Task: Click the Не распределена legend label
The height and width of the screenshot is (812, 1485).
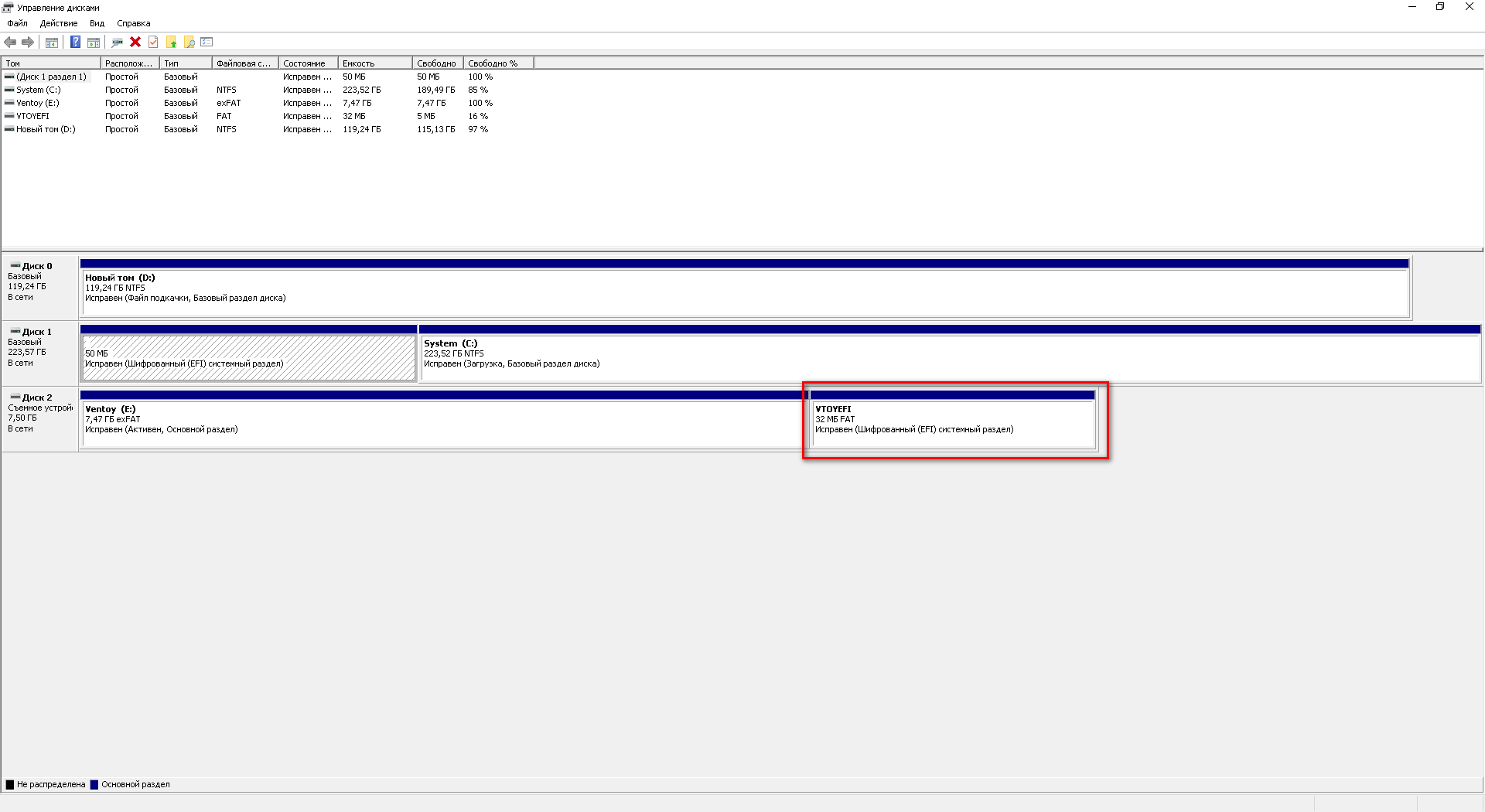Action: click(51, 784)
